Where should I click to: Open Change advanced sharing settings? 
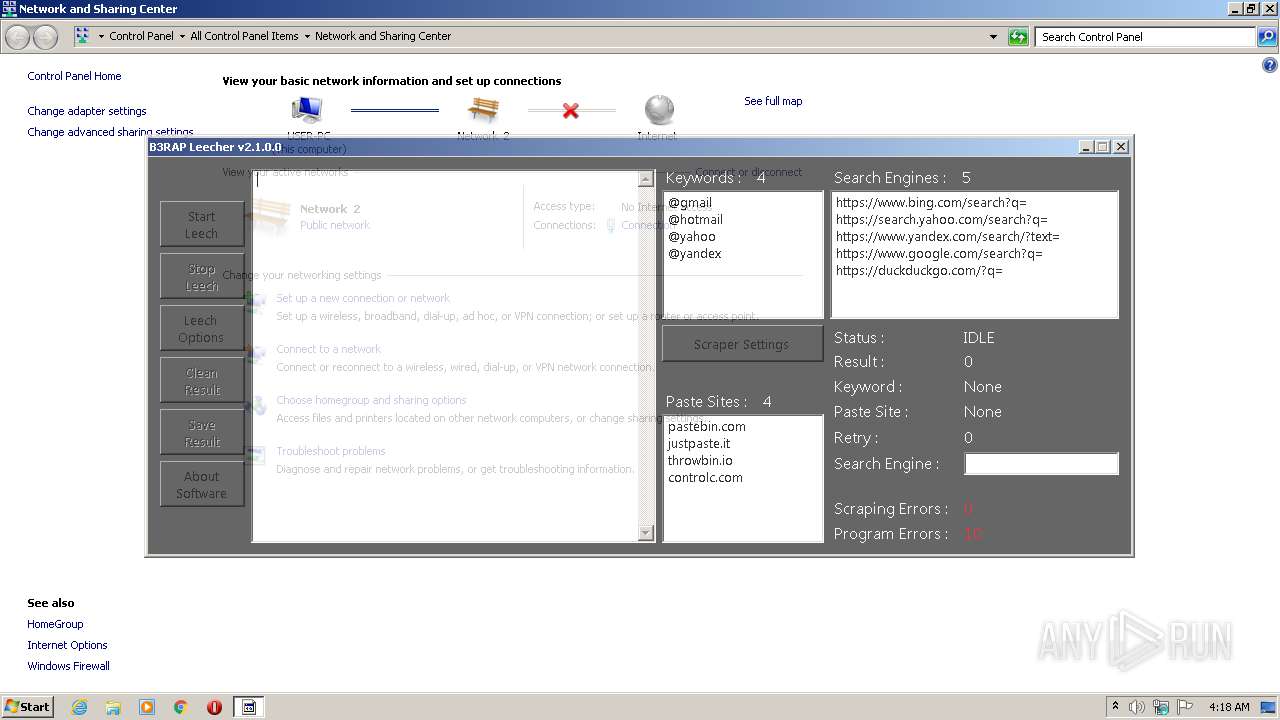(x=110, y=132)
